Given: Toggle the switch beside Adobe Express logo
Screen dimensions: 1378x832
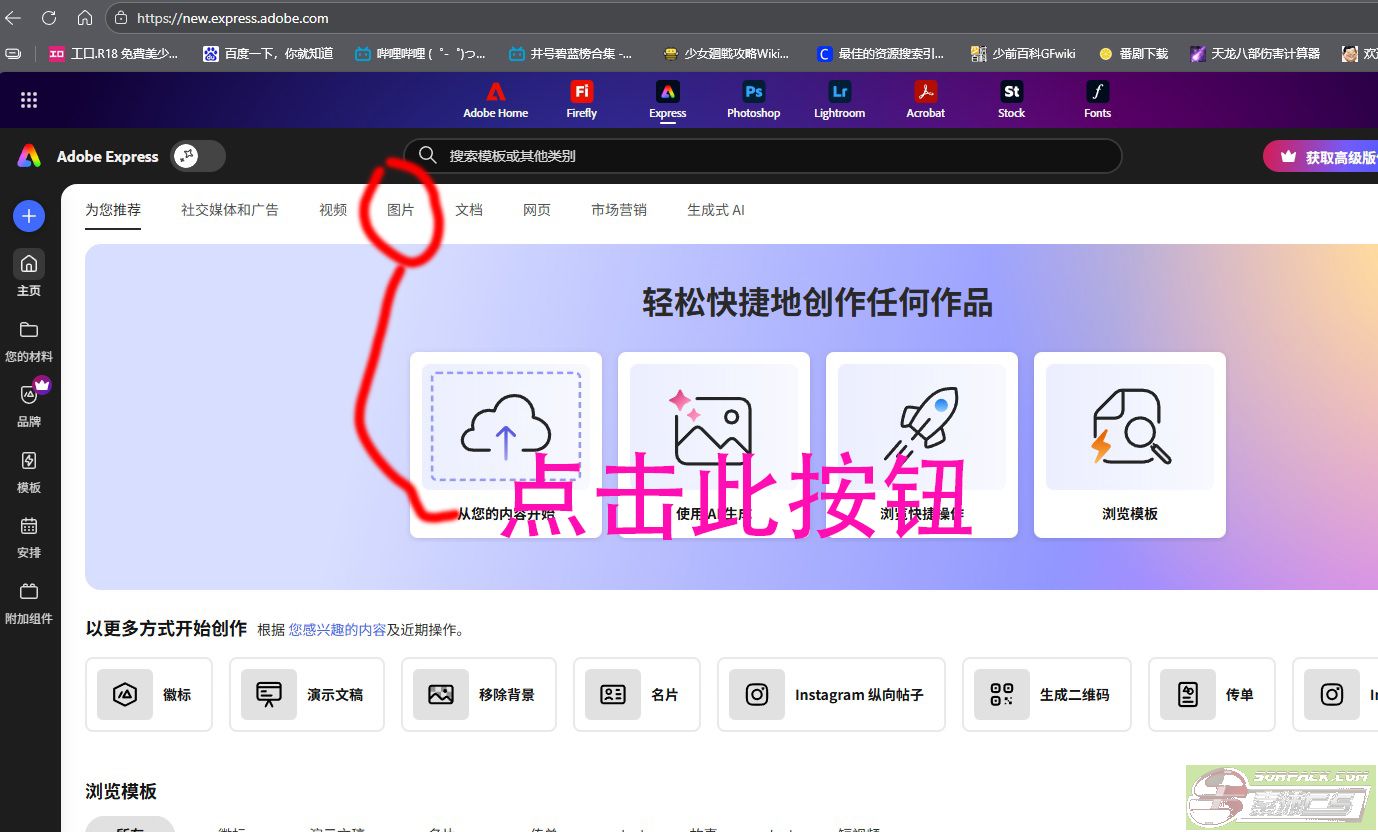Looking at the screenshot, I should tap(197, 156).
